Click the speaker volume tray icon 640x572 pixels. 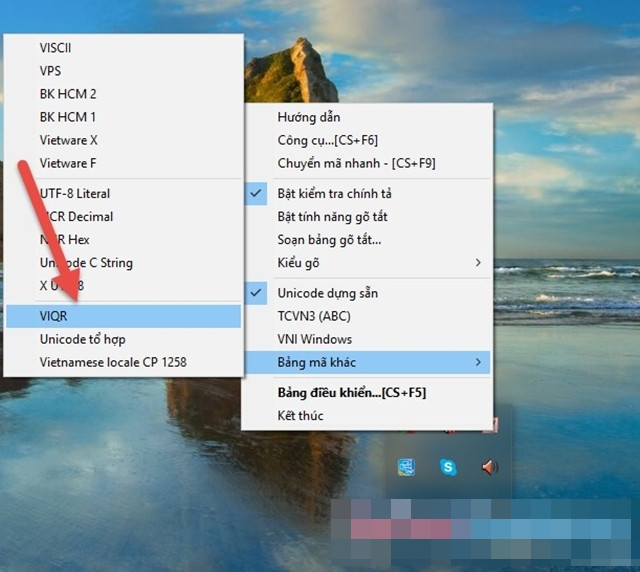tap(489, 467)
